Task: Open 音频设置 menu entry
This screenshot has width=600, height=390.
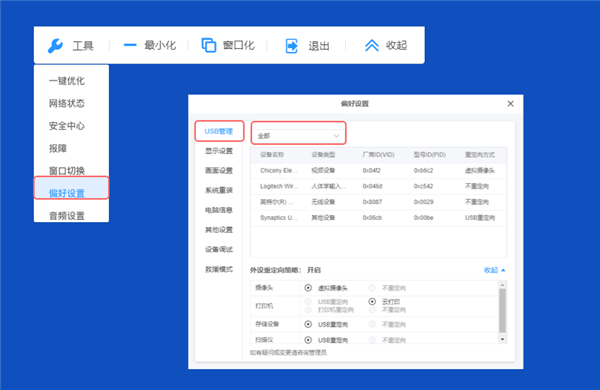Action: tap(67, 216)
